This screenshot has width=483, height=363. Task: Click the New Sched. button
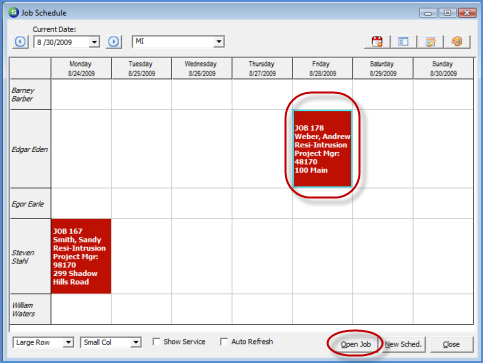(403, 344)
